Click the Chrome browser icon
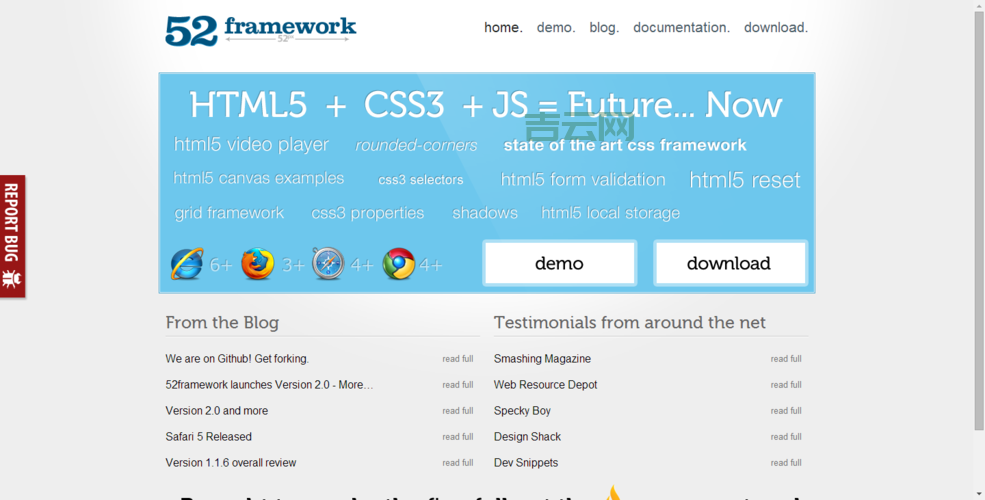 point(398,264)
